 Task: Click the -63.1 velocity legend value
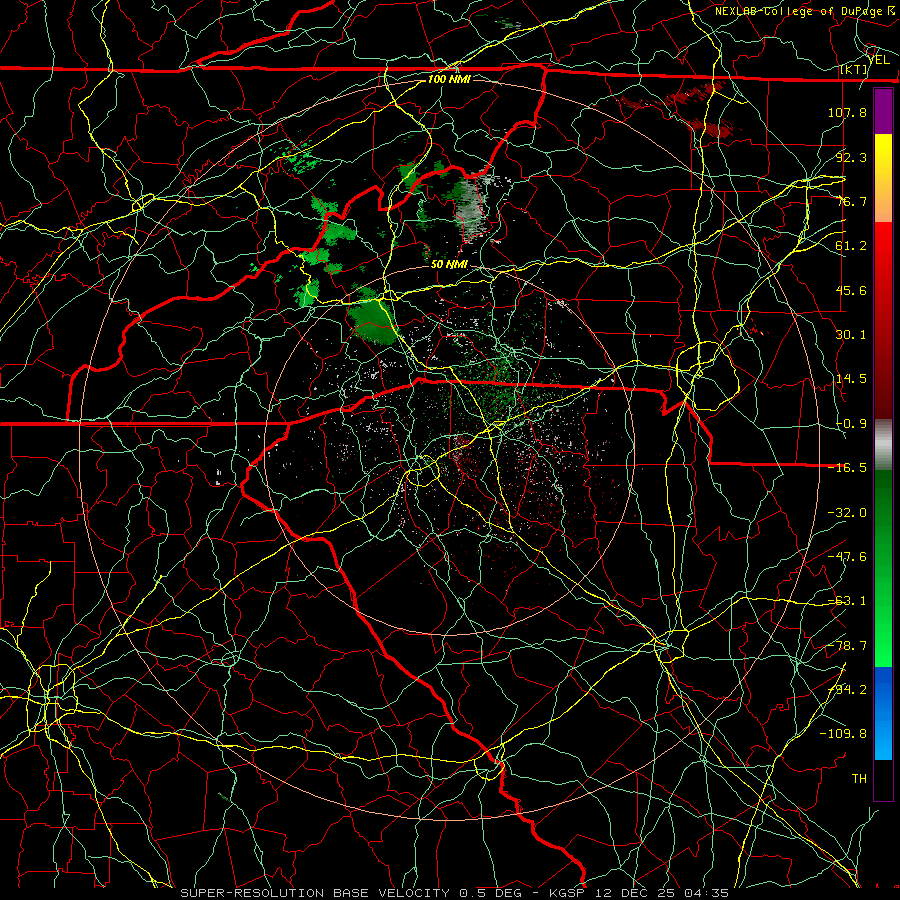tap(847, 601)
